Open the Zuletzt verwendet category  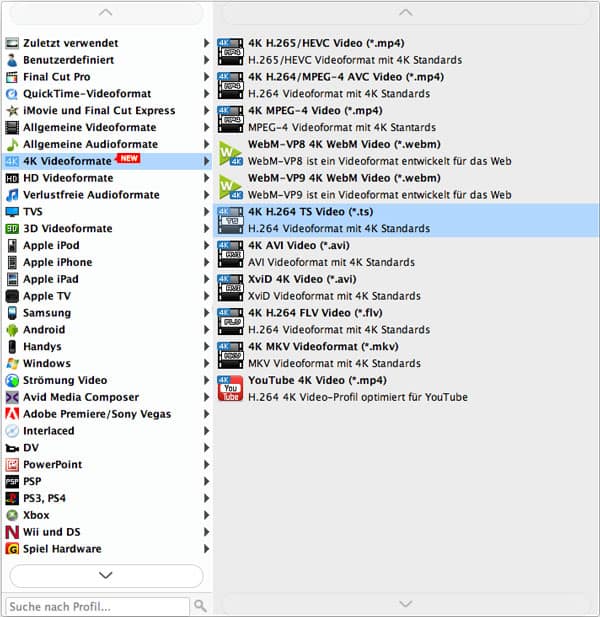pyautogui.click(x=70, y=43)
